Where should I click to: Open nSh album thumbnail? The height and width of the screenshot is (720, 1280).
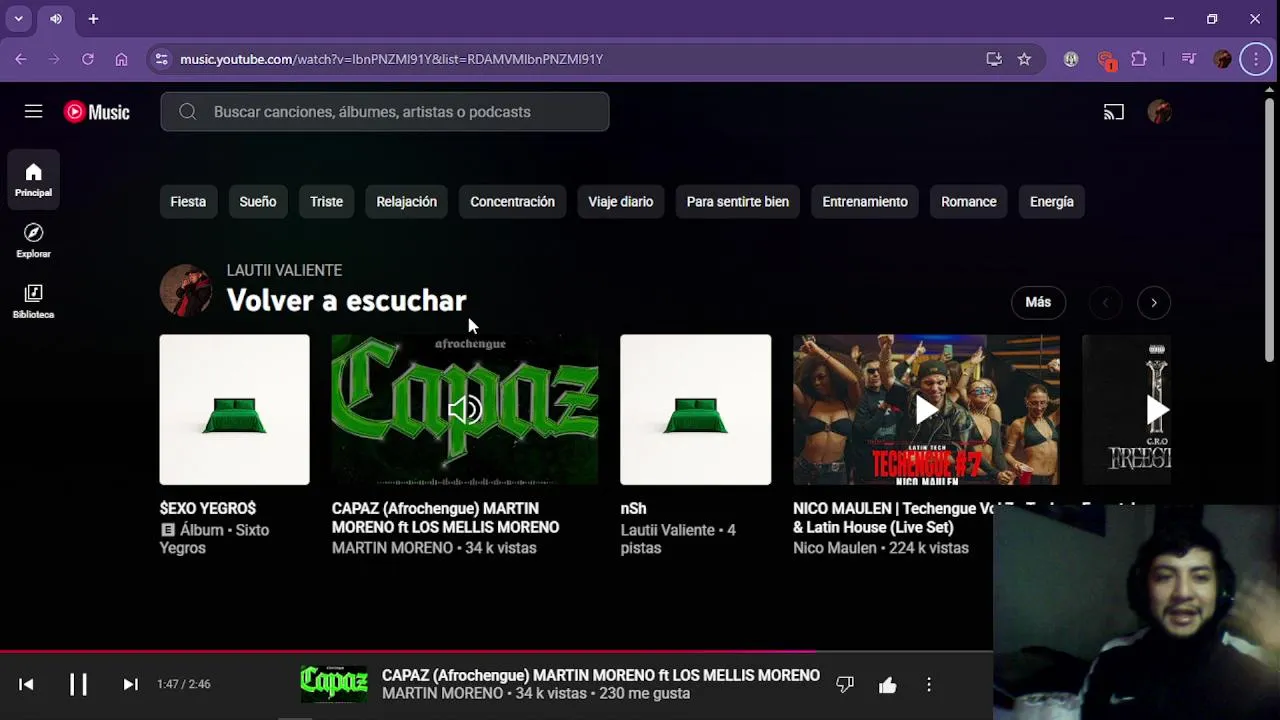coord(695,410)
